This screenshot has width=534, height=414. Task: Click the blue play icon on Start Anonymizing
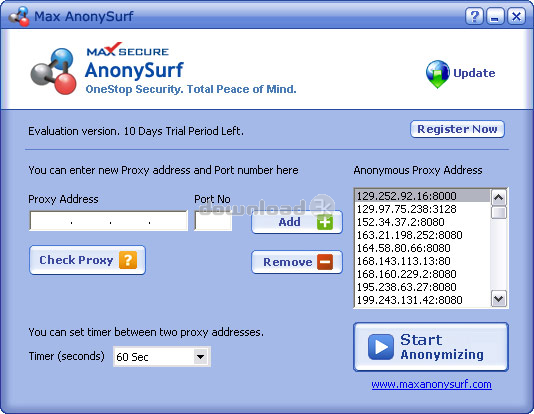pos(380,347)
